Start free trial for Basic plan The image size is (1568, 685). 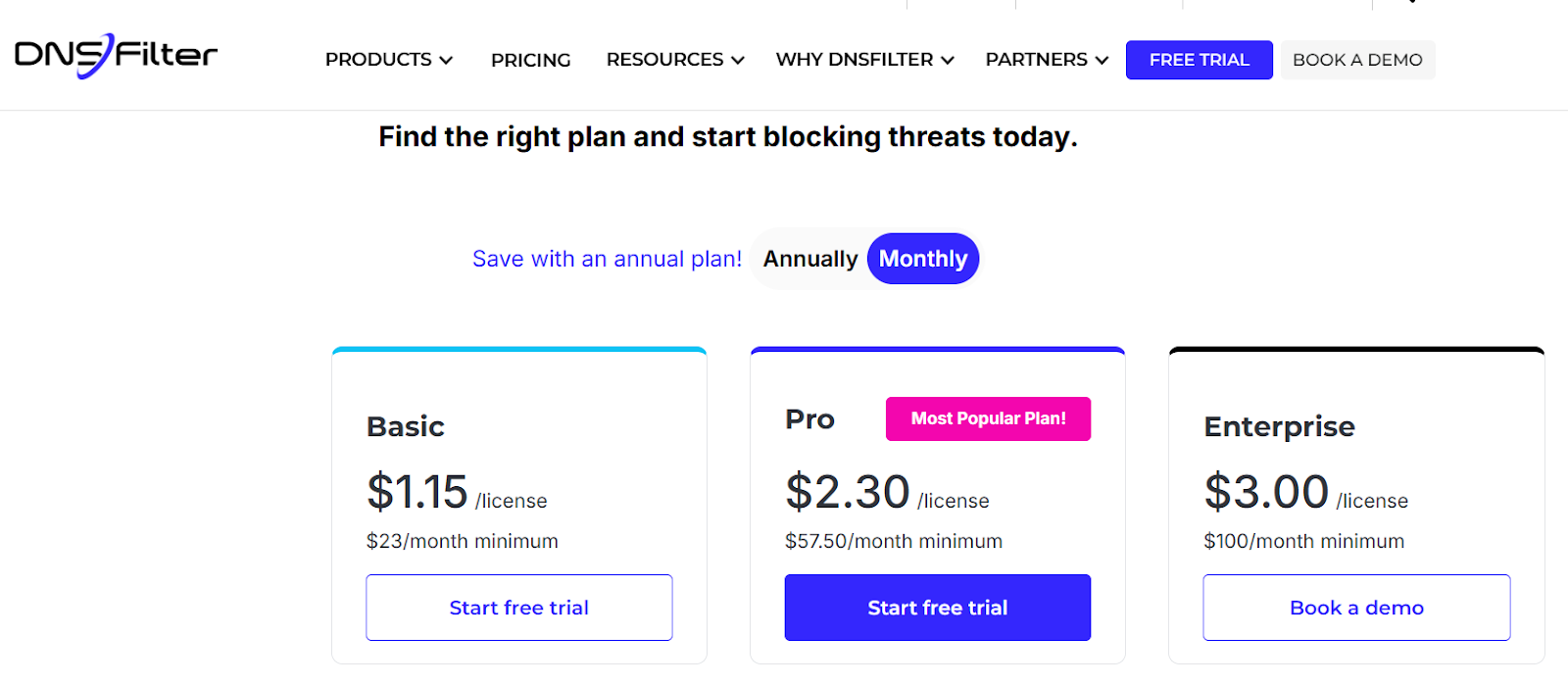click(518, 608)
